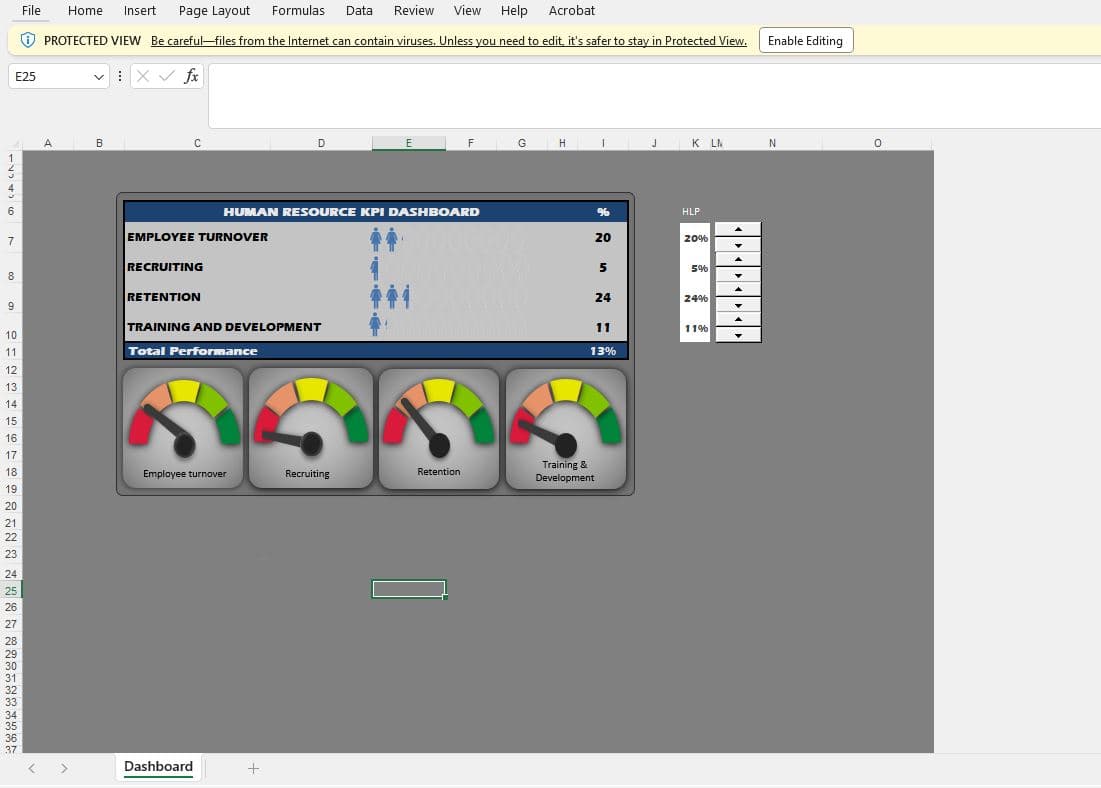Click inside the formula bar
Image resolution: width=1101 pixels, height=788 pixels.
tap(653, 96)
